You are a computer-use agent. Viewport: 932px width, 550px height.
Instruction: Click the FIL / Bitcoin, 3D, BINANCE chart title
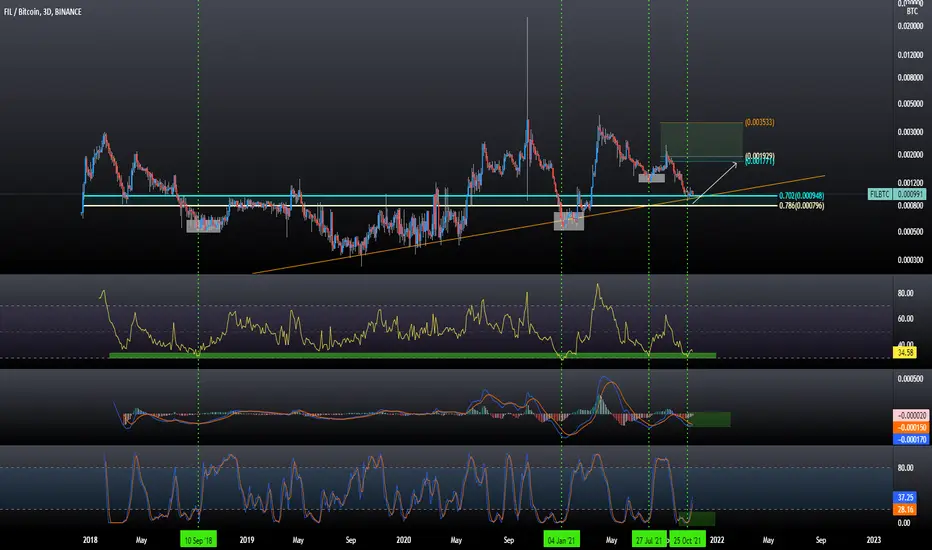point(43,12)
